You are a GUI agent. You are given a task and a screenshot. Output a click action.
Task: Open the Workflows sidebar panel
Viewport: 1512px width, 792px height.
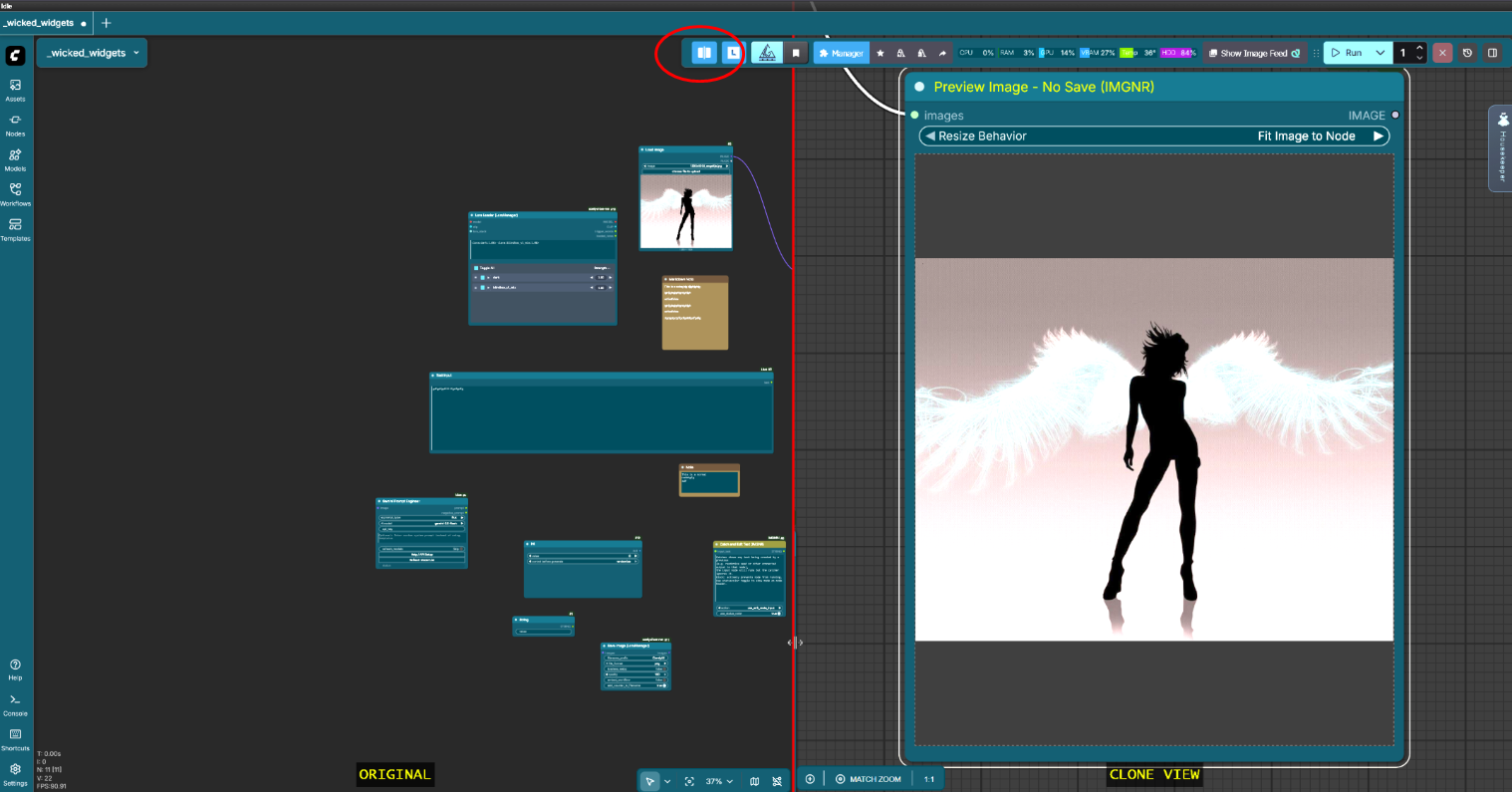click(x=15, y=193)
